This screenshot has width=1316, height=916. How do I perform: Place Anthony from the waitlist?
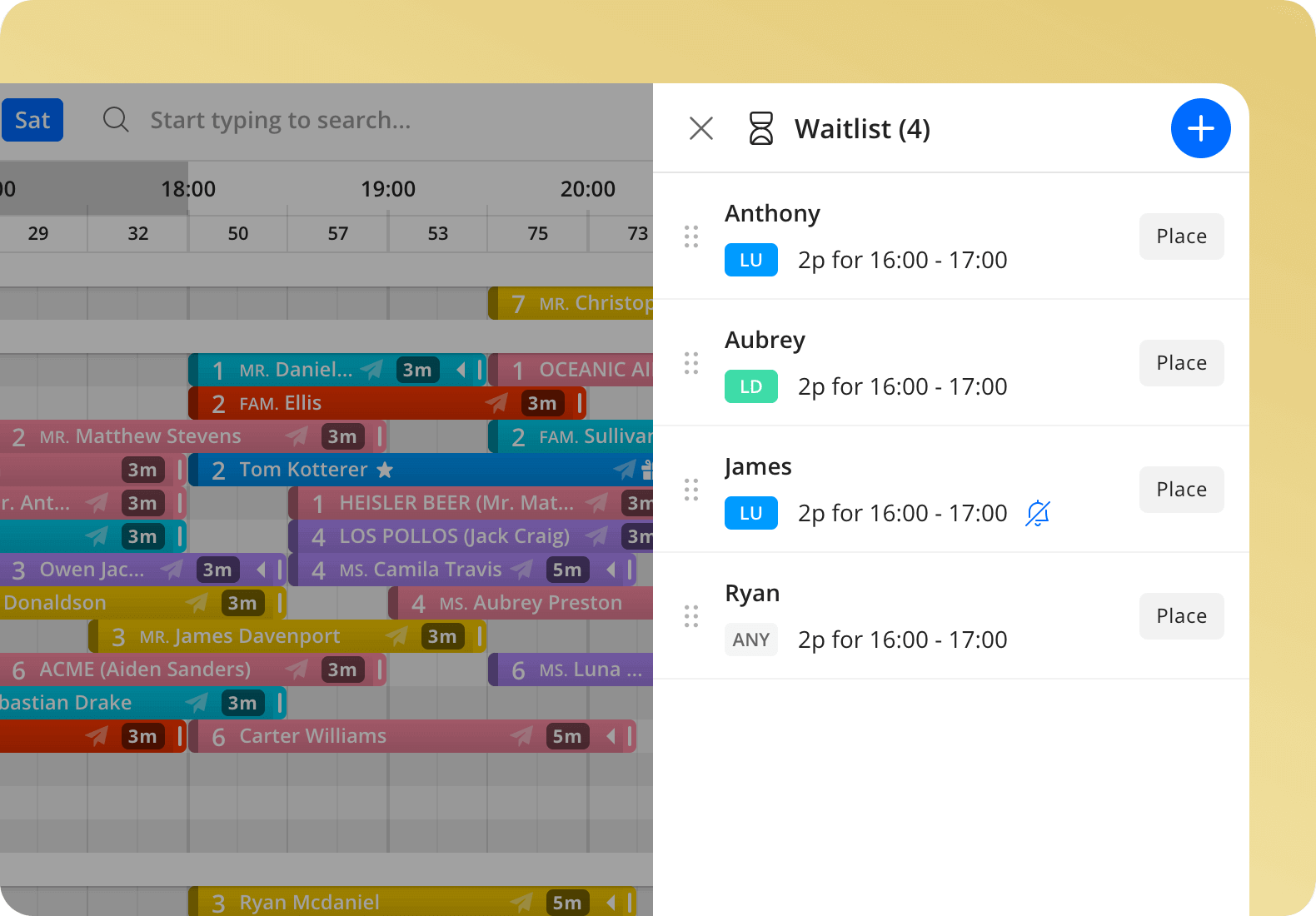pos(1181,236)
